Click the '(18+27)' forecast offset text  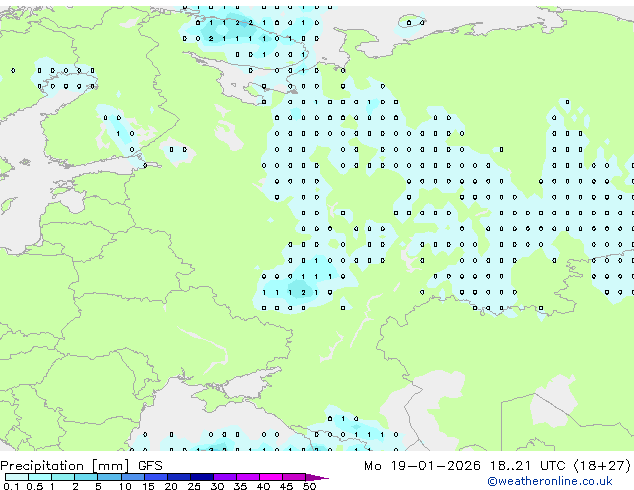tap(602, 466)
